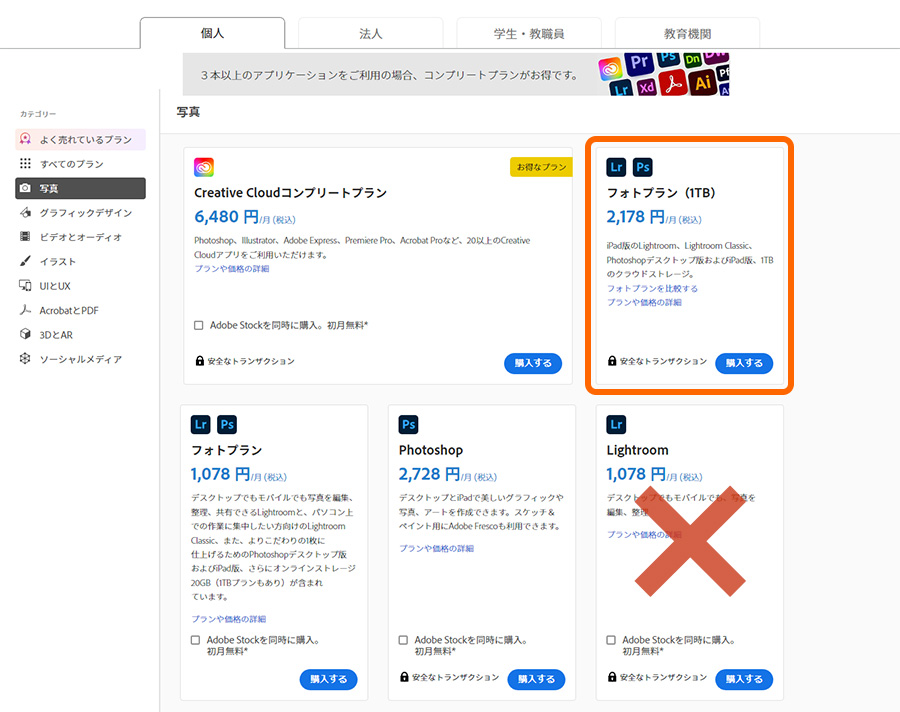Click the grid icon beside すべてのプラン
This screenshot has width=900, height=712.
tap(25, 164)
